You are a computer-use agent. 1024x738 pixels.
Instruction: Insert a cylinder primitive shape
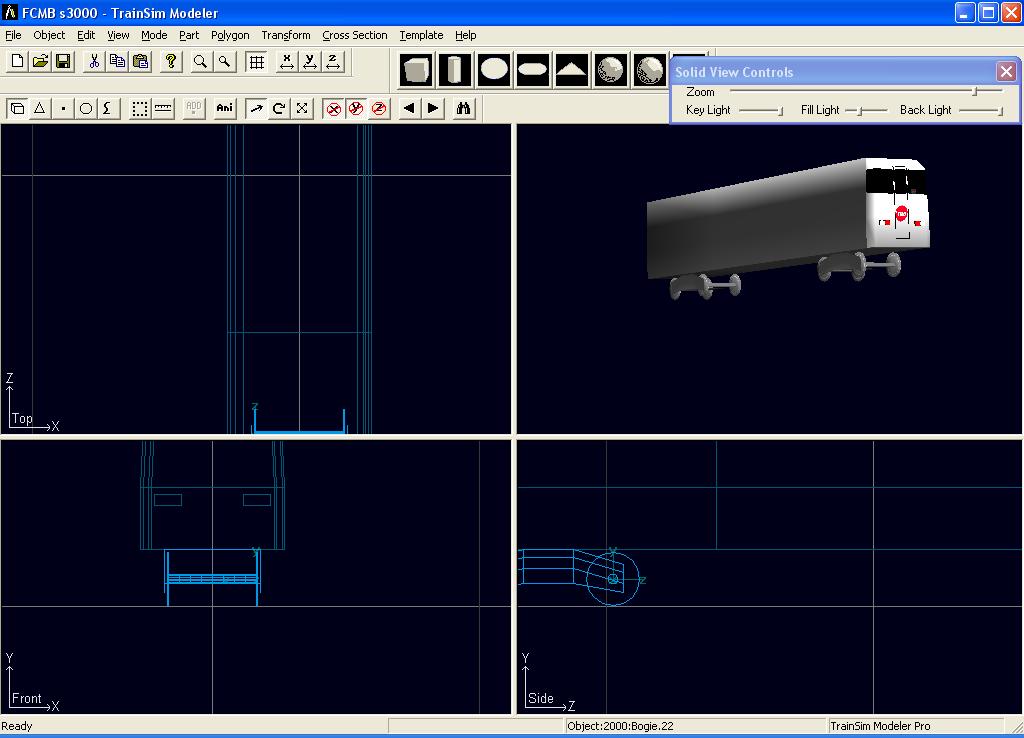[455, 70]
